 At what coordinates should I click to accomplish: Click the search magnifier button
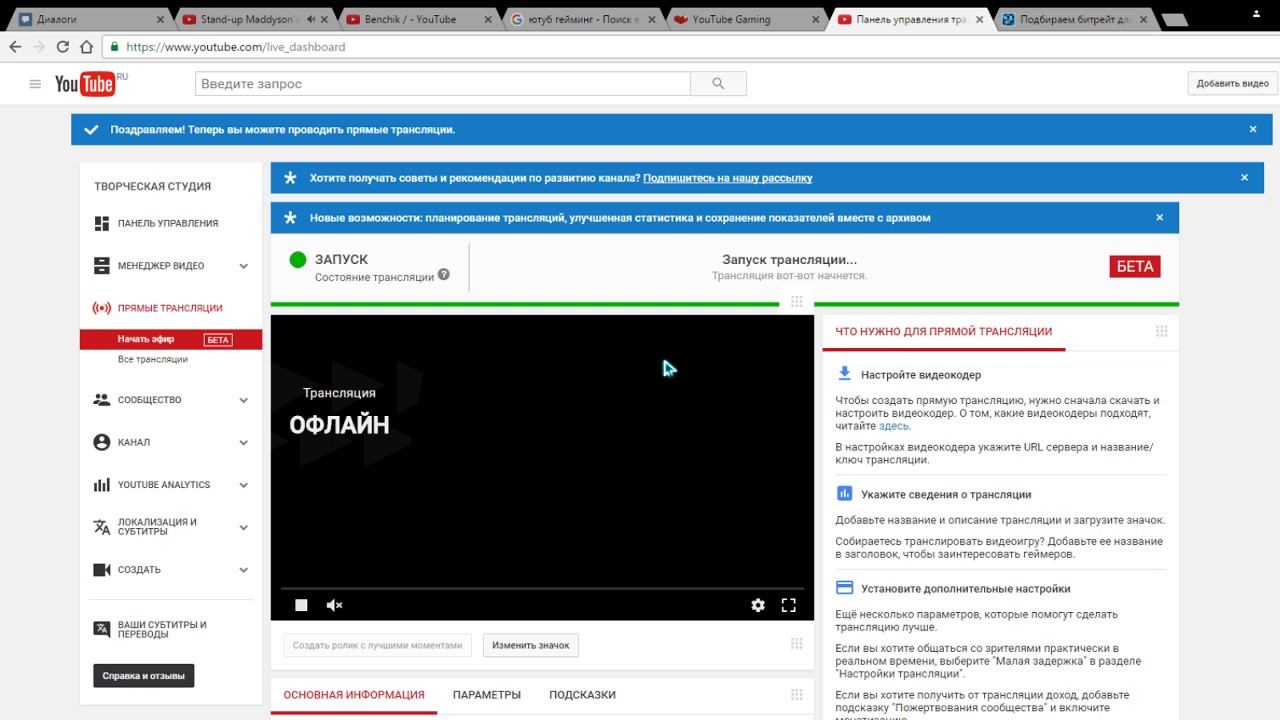click(718, 84)
